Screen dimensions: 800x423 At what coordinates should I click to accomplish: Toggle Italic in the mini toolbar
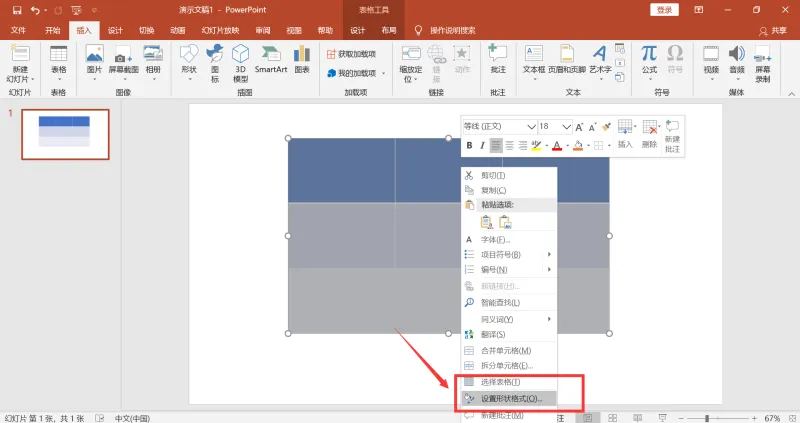[x=482, y=146]
